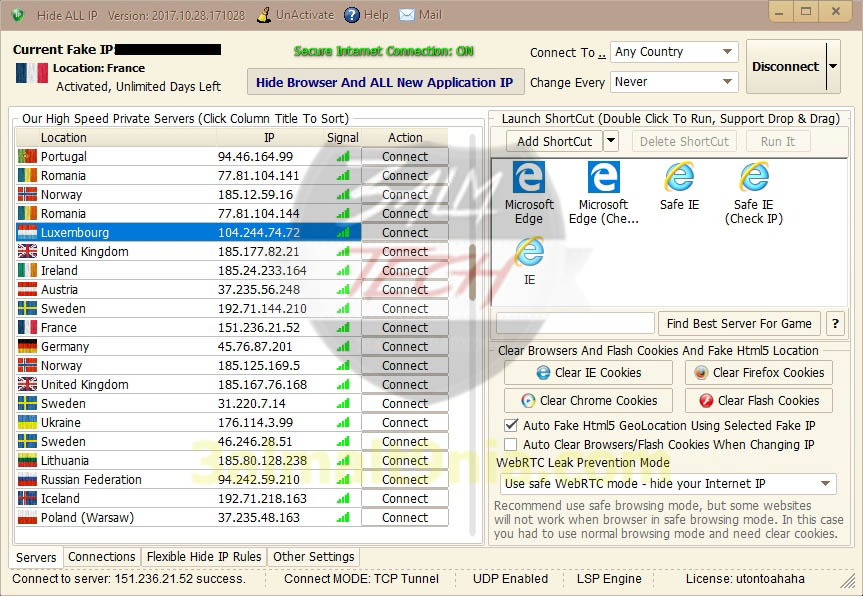
Task: Click the UnActivate broom icon
Action: [264, 15]
